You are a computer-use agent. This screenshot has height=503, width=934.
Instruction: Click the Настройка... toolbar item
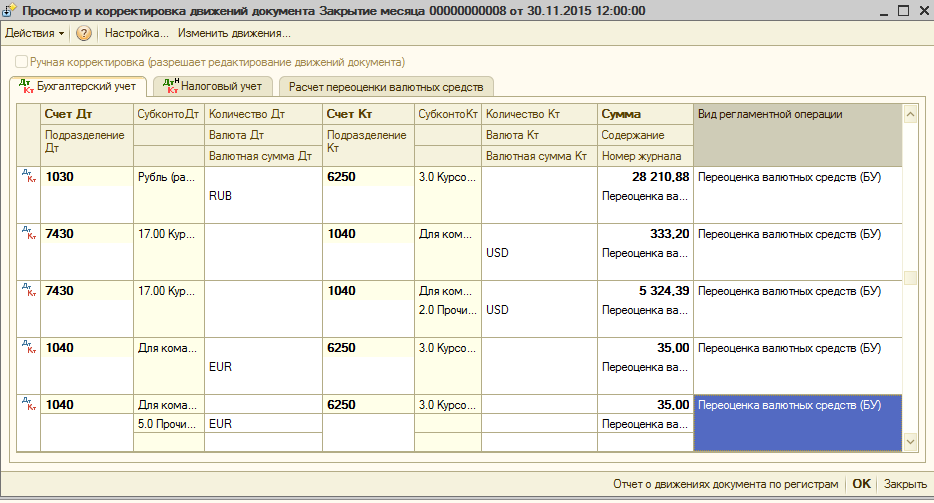136,33
